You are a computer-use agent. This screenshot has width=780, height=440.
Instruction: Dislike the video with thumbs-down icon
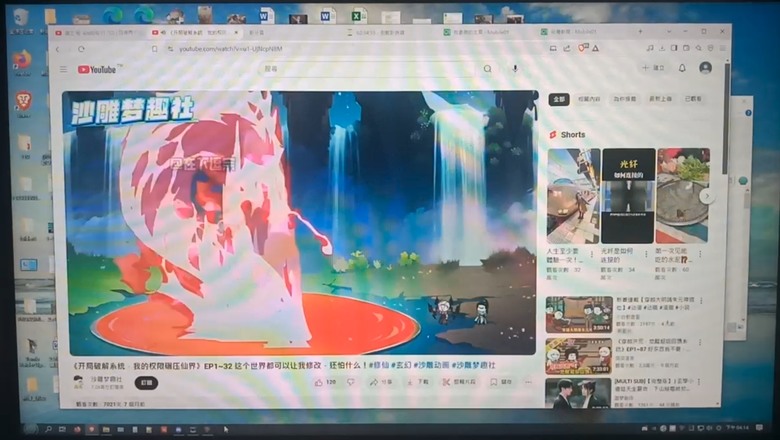coord(351,382)
